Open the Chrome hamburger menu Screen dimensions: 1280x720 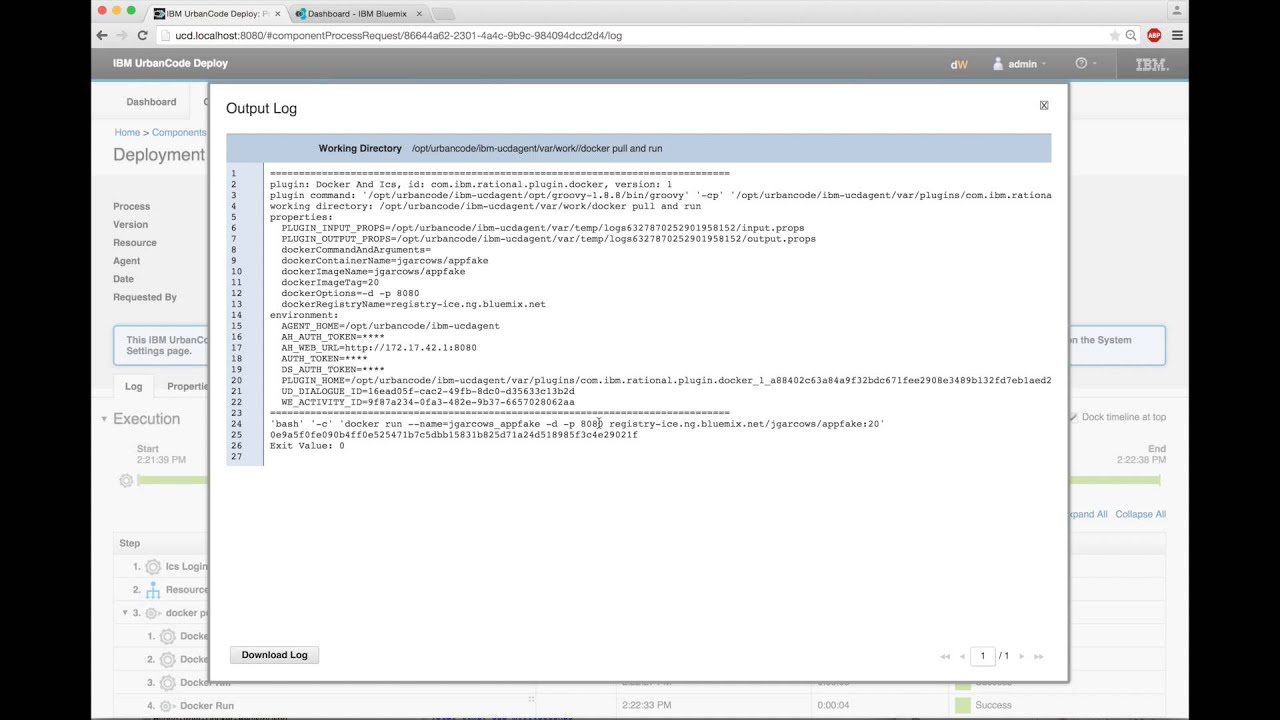1177,35
